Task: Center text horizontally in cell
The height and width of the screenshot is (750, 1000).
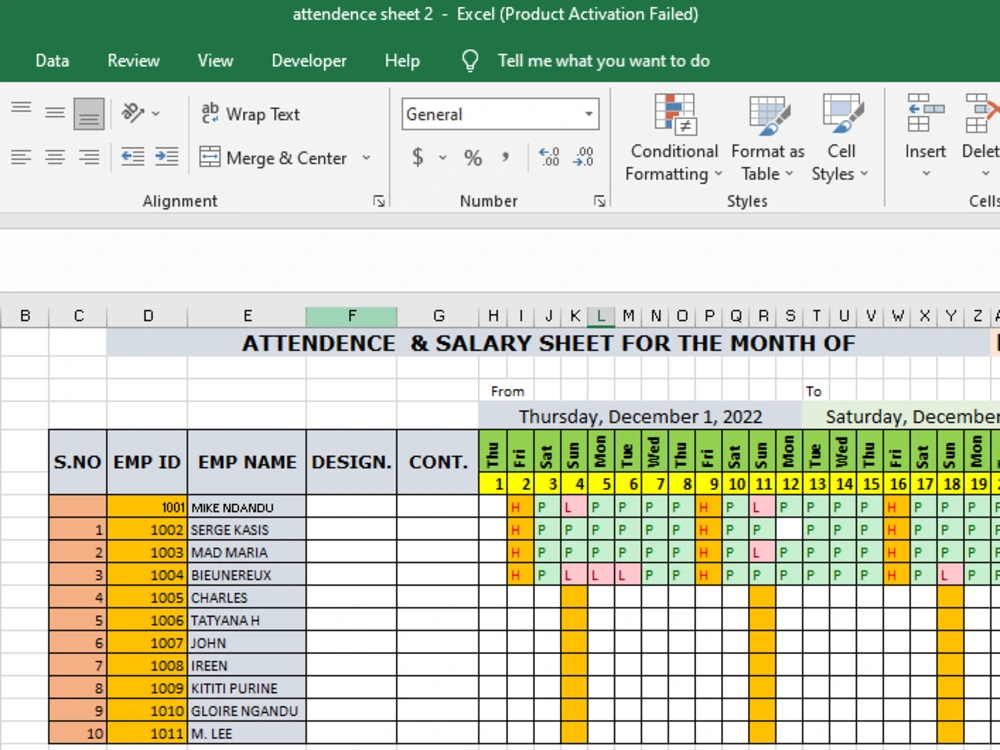Action: pyautogui.click(x=55, y=157)
